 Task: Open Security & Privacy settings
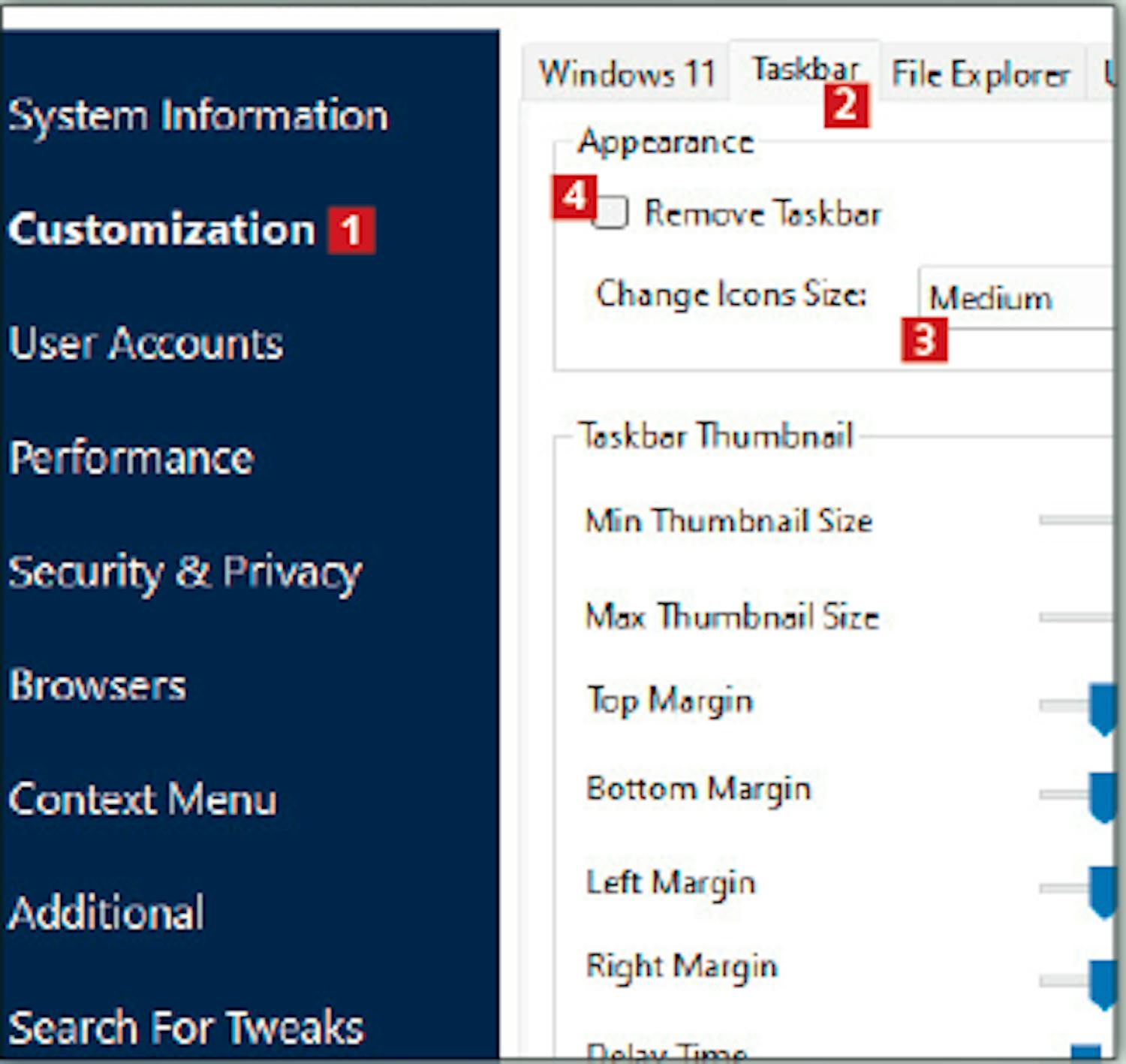pos(185,572)
